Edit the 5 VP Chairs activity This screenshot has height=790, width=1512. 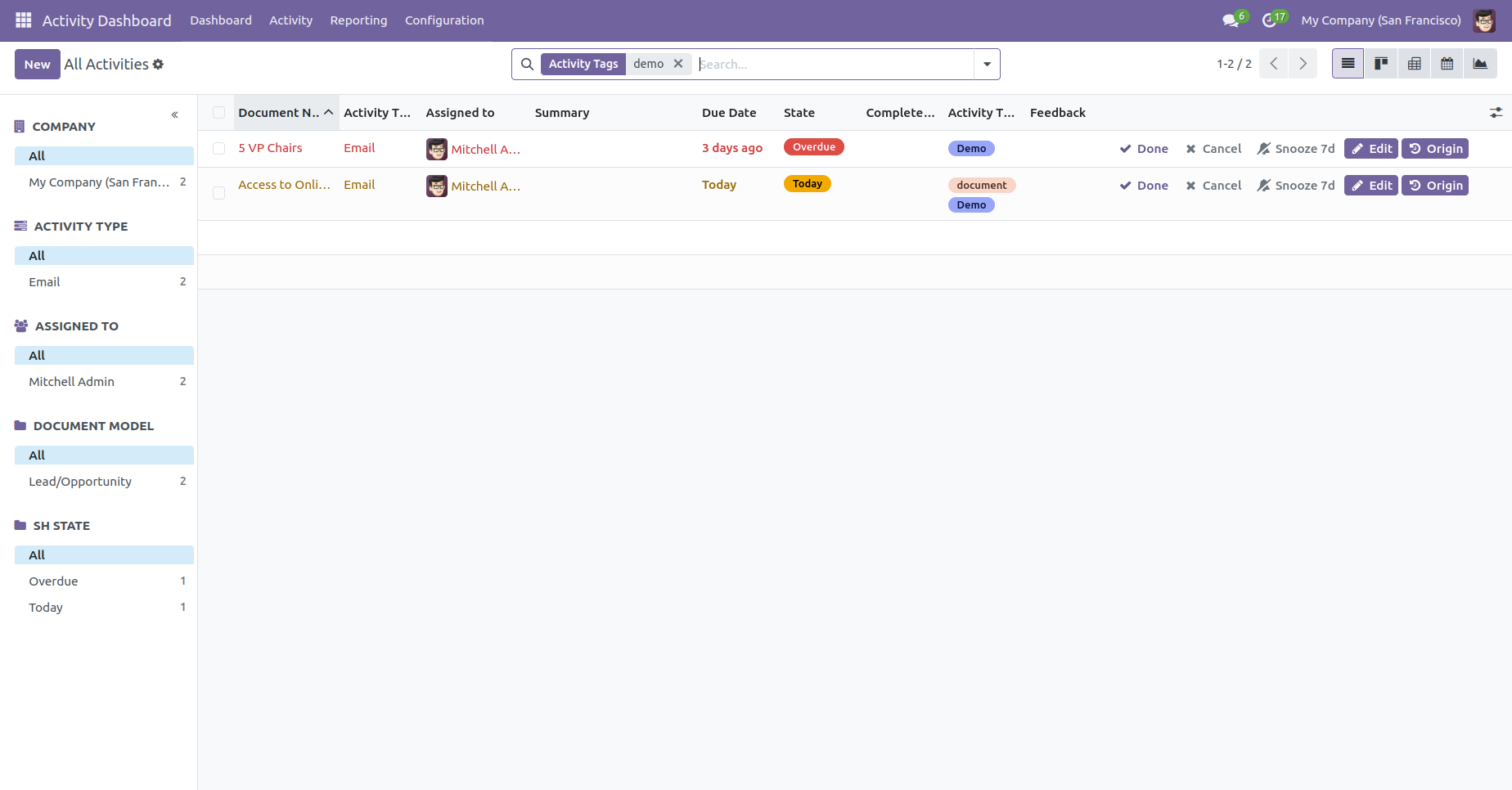(x=1371, y=149)
